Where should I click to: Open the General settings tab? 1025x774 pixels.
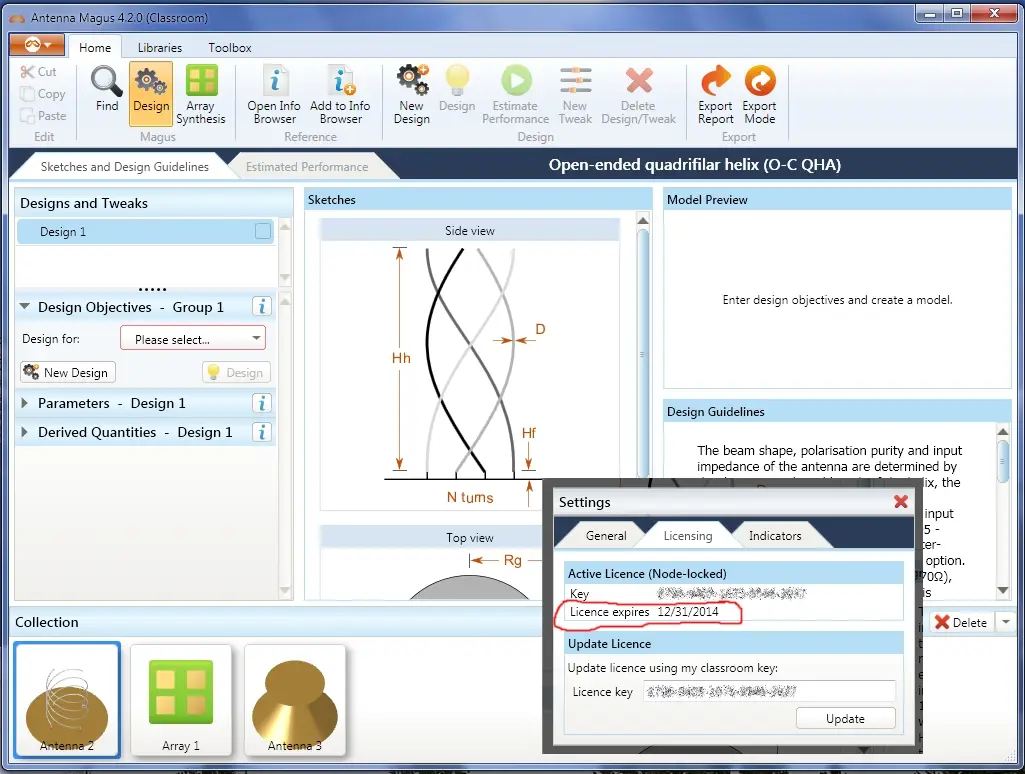pos(605,535)
